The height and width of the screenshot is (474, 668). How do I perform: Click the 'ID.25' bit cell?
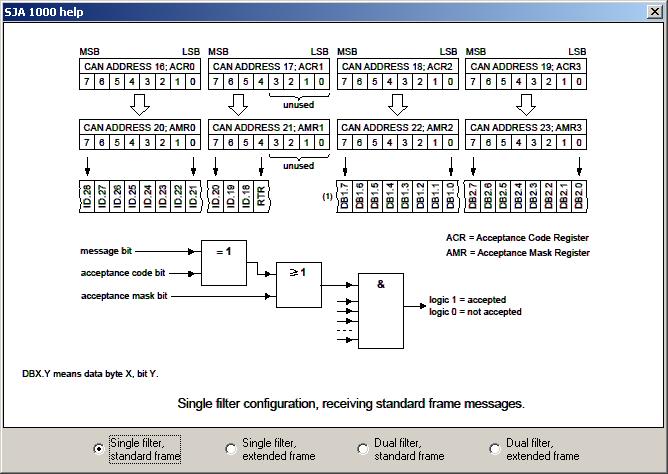point(132,196)
